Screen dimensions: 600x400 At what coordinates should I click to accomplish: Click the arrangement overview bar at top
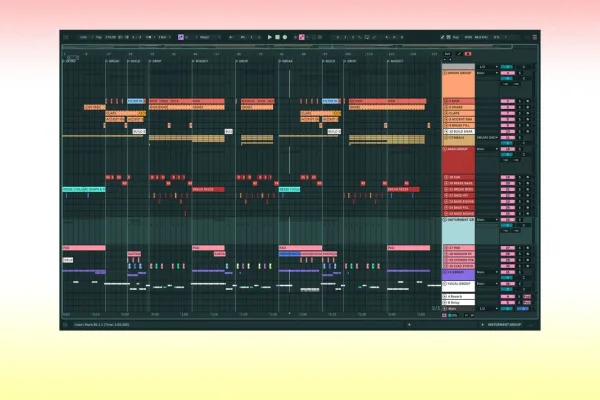click(x=287, y=47)
